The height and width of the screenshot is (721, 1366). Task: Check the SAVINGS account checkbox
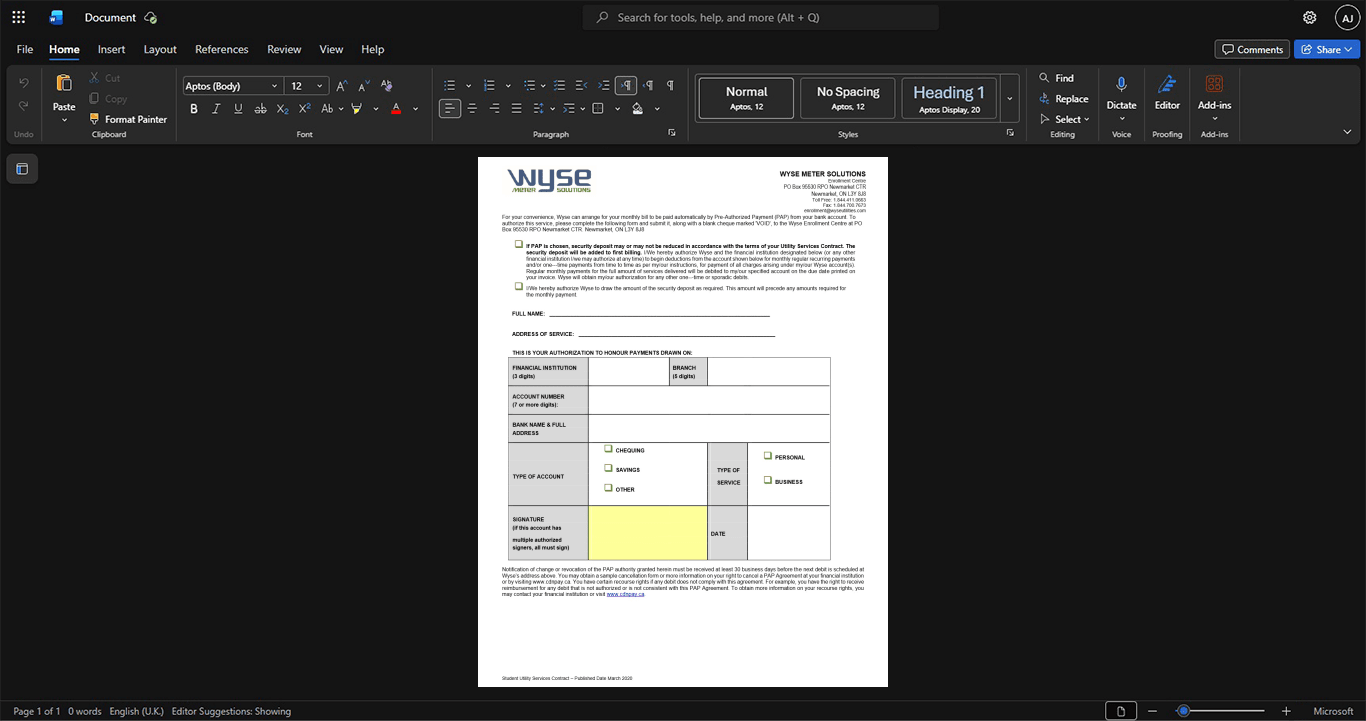(x=608, y=468)
